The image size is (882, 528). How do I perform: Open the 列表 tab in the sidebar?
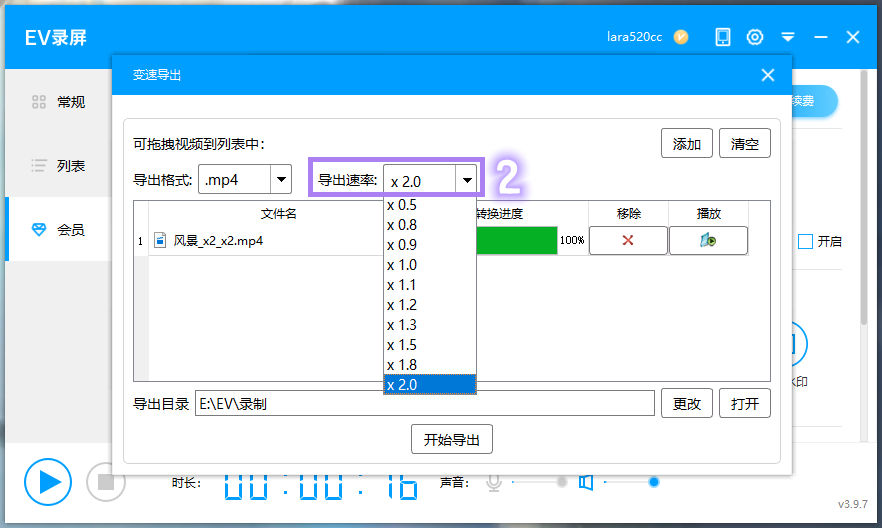tap(58, 166)
